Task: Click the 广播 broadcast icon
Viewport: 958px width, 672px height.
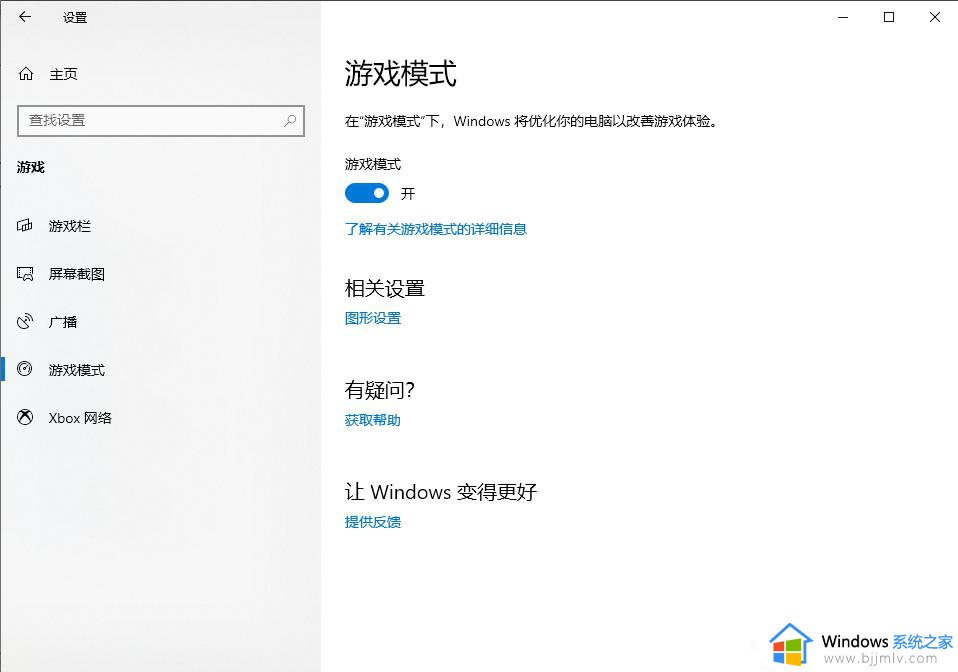Action: pyautogui.click(x=24, y=321)
